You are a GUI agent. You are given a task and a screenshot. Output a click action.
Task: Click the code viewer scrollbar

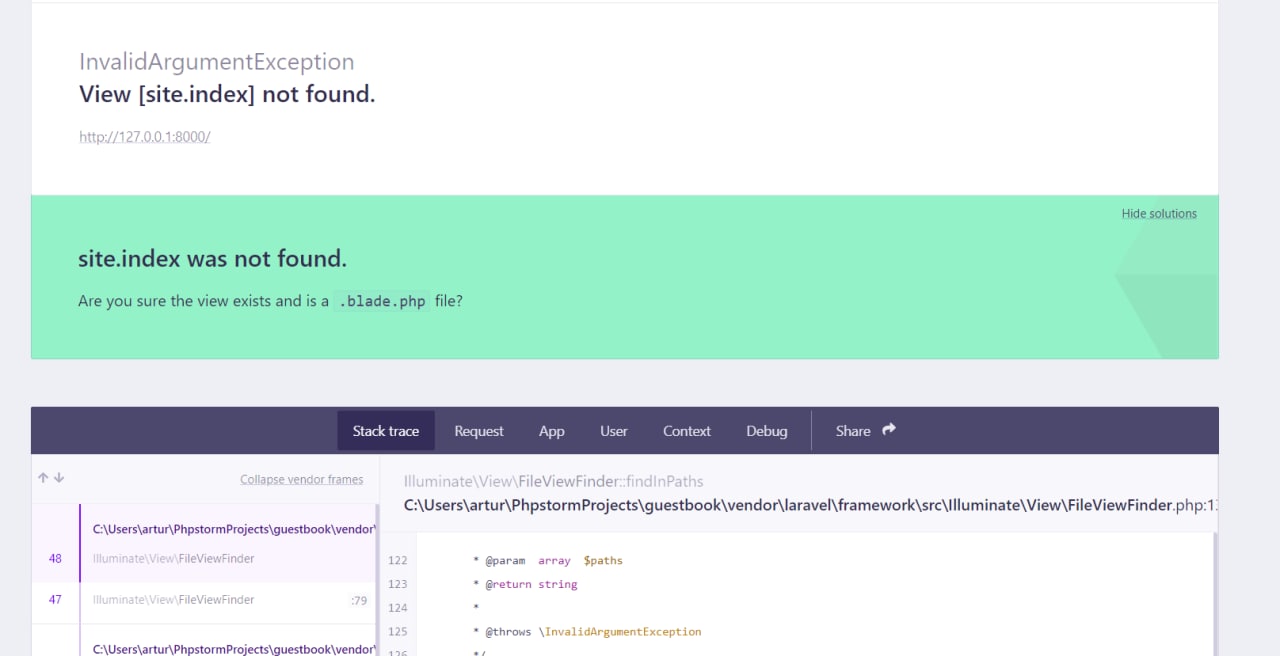tap(1215, 594)
